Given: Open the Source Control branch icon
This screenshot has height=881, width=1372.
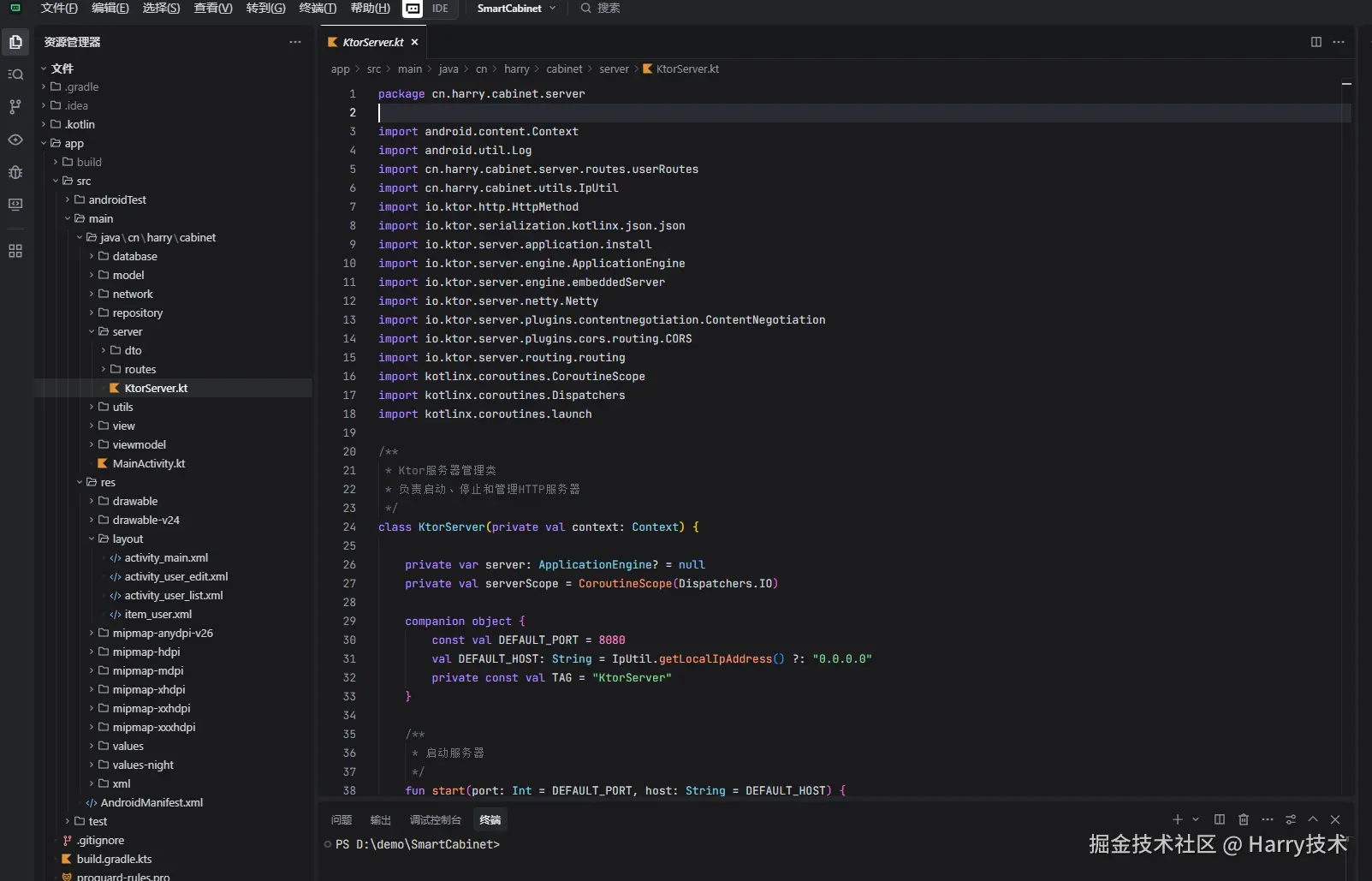Looking at the screenshot, I should coord(15,107).
